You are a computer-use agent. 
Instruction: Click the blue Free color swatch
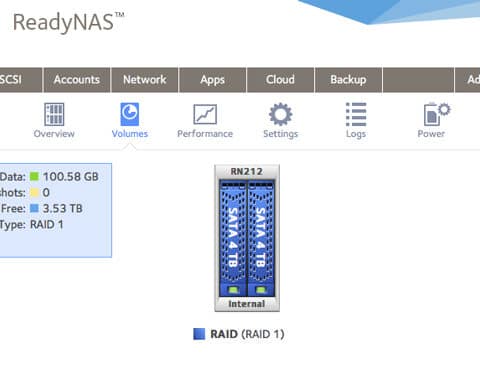pyautogui.click(x=34, y=208)
